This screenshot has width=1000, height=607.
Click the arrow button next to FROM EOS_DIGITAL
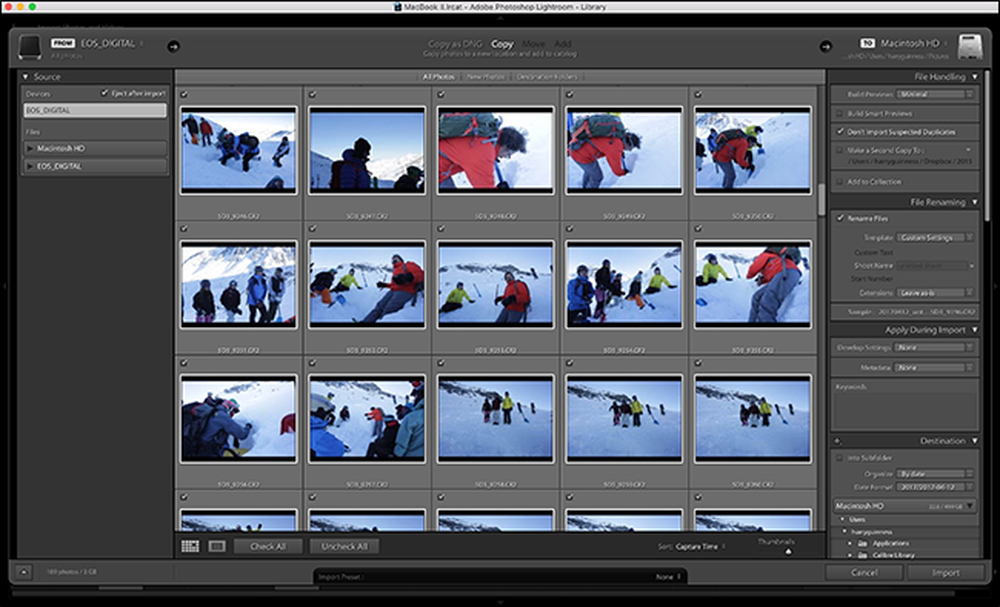(x=173, y=46)
